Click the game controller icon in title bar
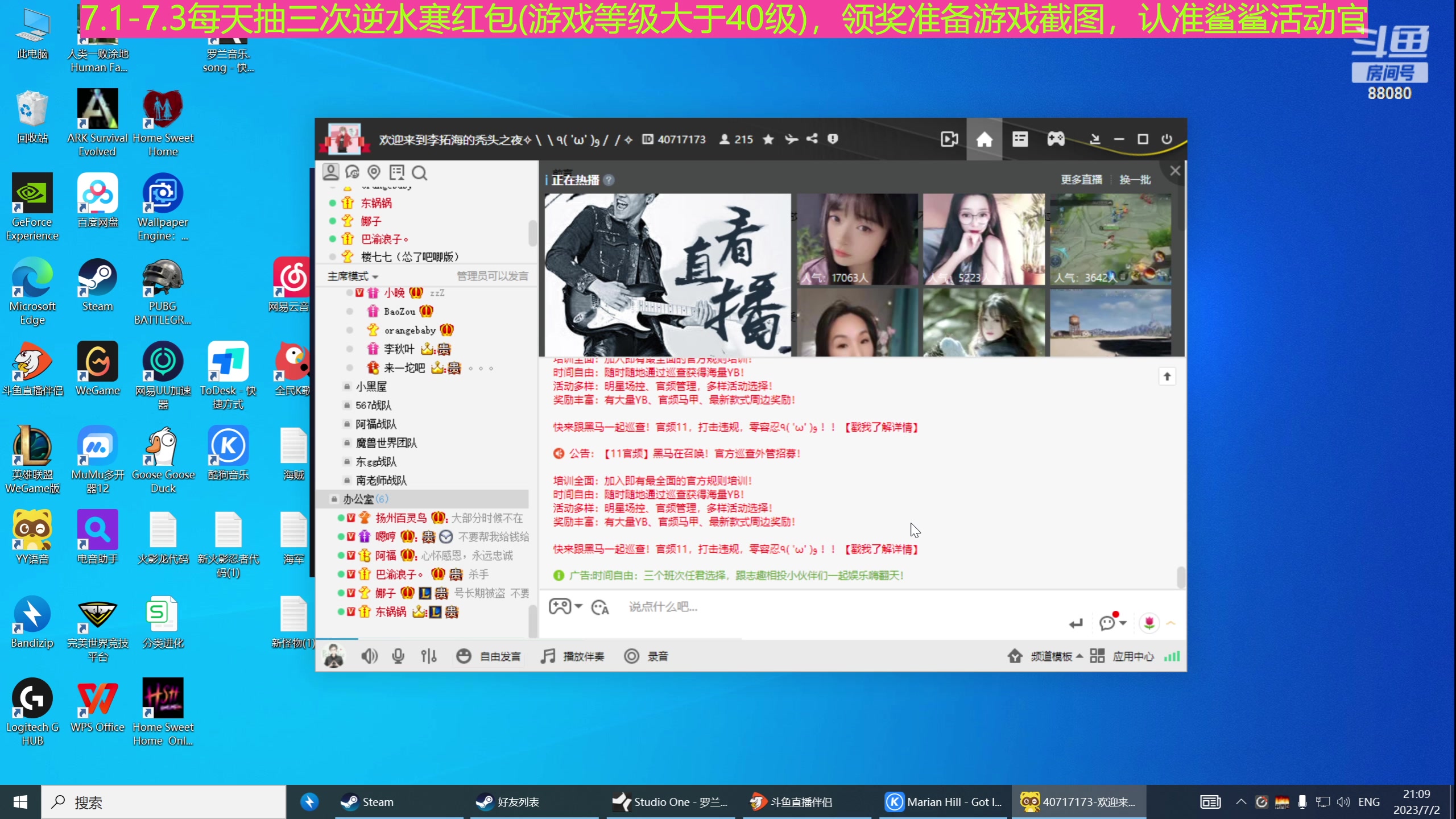1456x819 pixels. click(x=1056, y=139)
